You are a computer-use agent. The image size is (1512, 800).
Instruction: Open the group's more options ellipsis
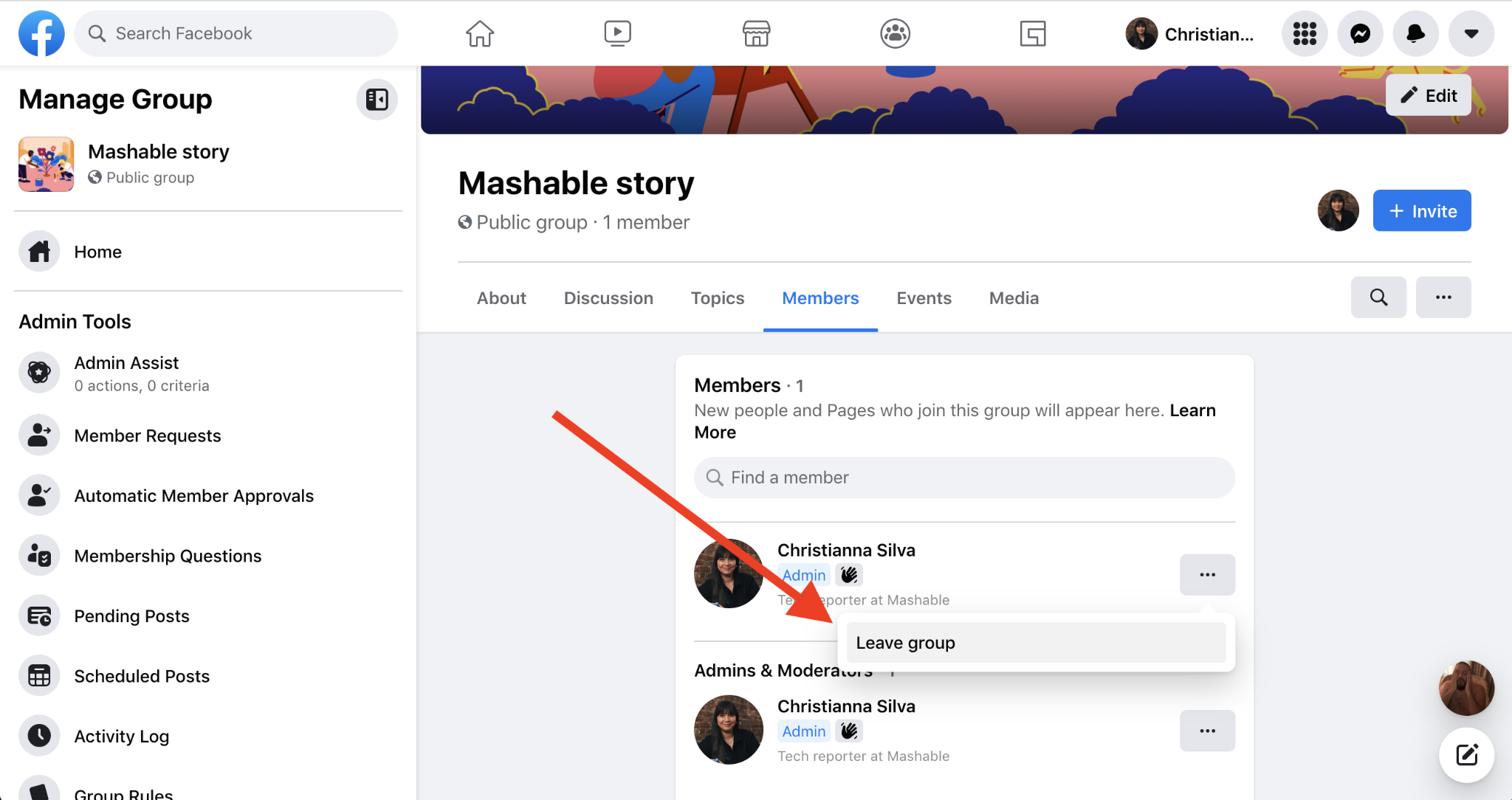pos(1443,297)
